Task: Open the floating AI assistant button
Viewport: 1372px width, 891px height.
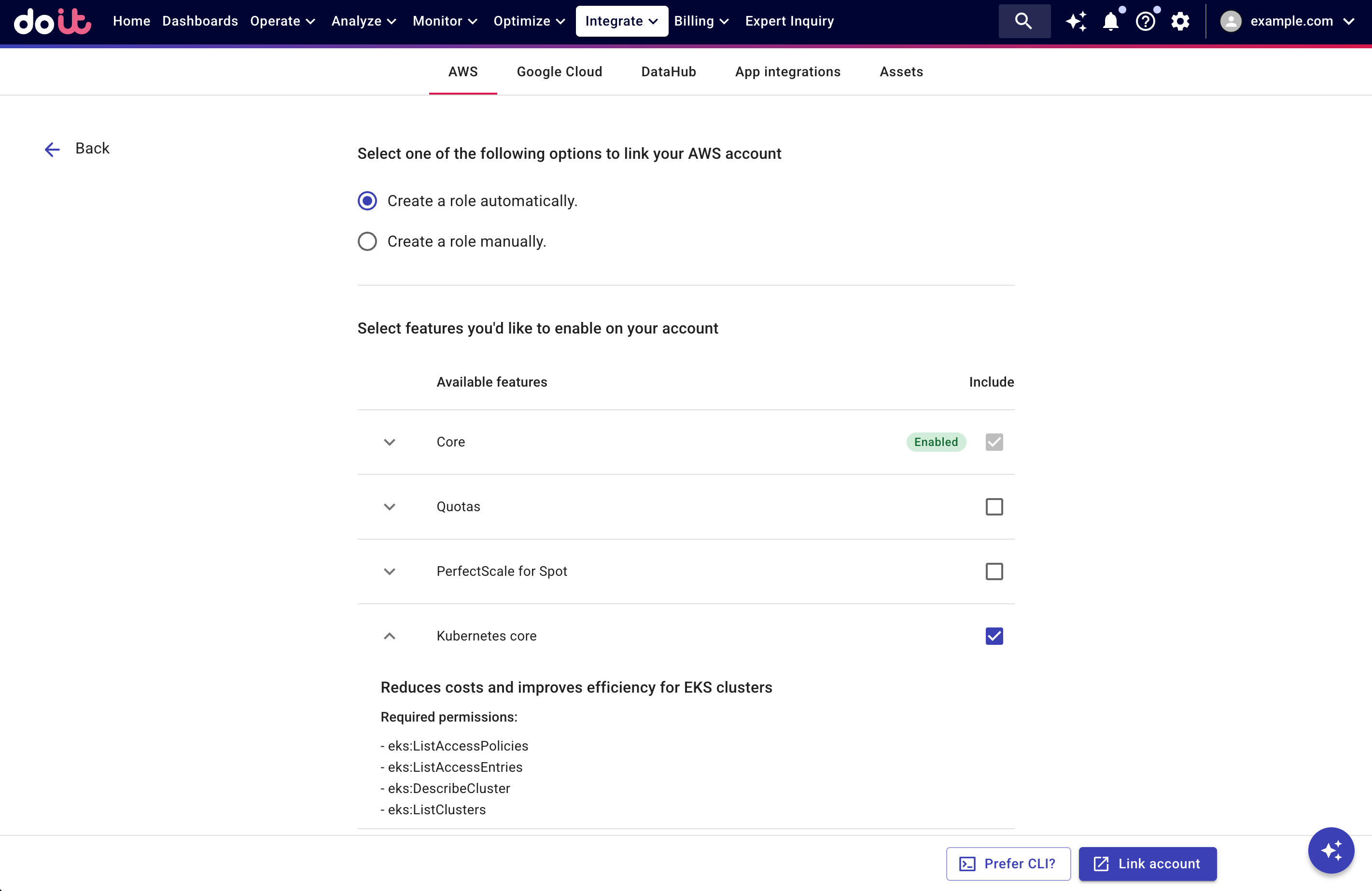Action: point(1331,850)
